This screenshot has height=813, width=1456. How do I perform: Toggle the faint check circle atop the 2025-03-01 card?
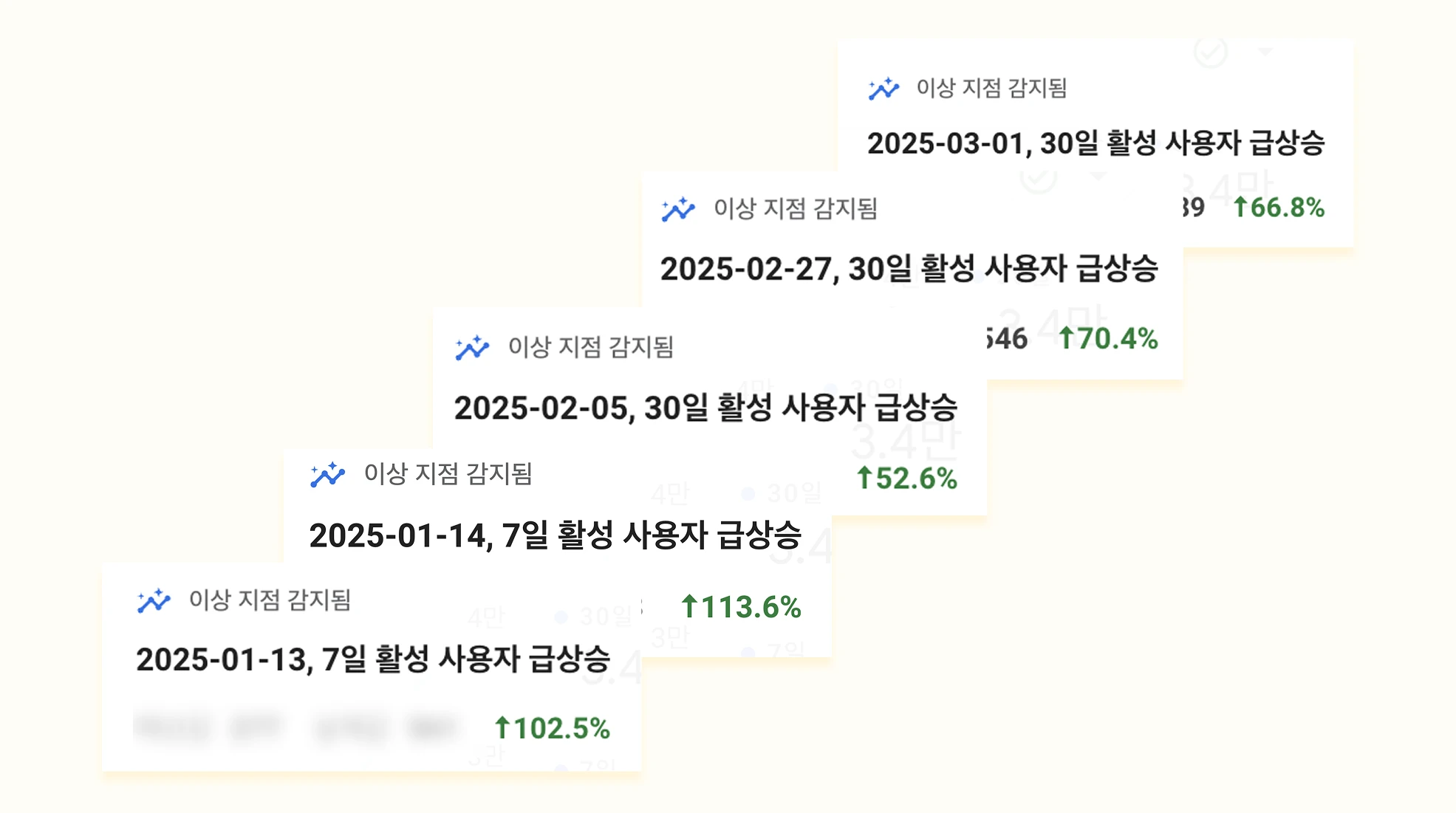[x=1211, y=52]
